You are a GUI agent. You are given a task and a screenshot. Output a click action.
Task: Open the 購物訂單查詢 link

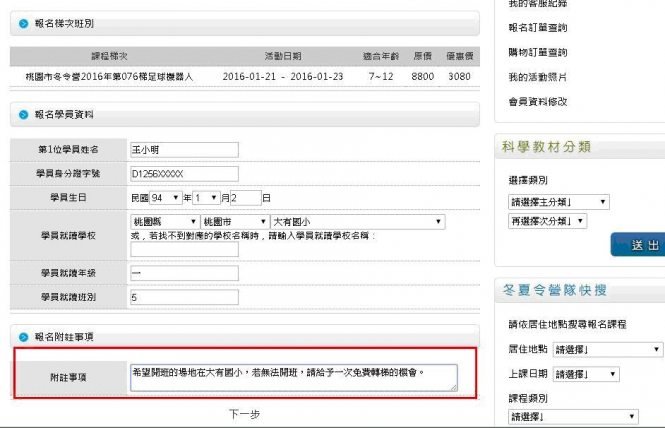[x=537, y=53]
